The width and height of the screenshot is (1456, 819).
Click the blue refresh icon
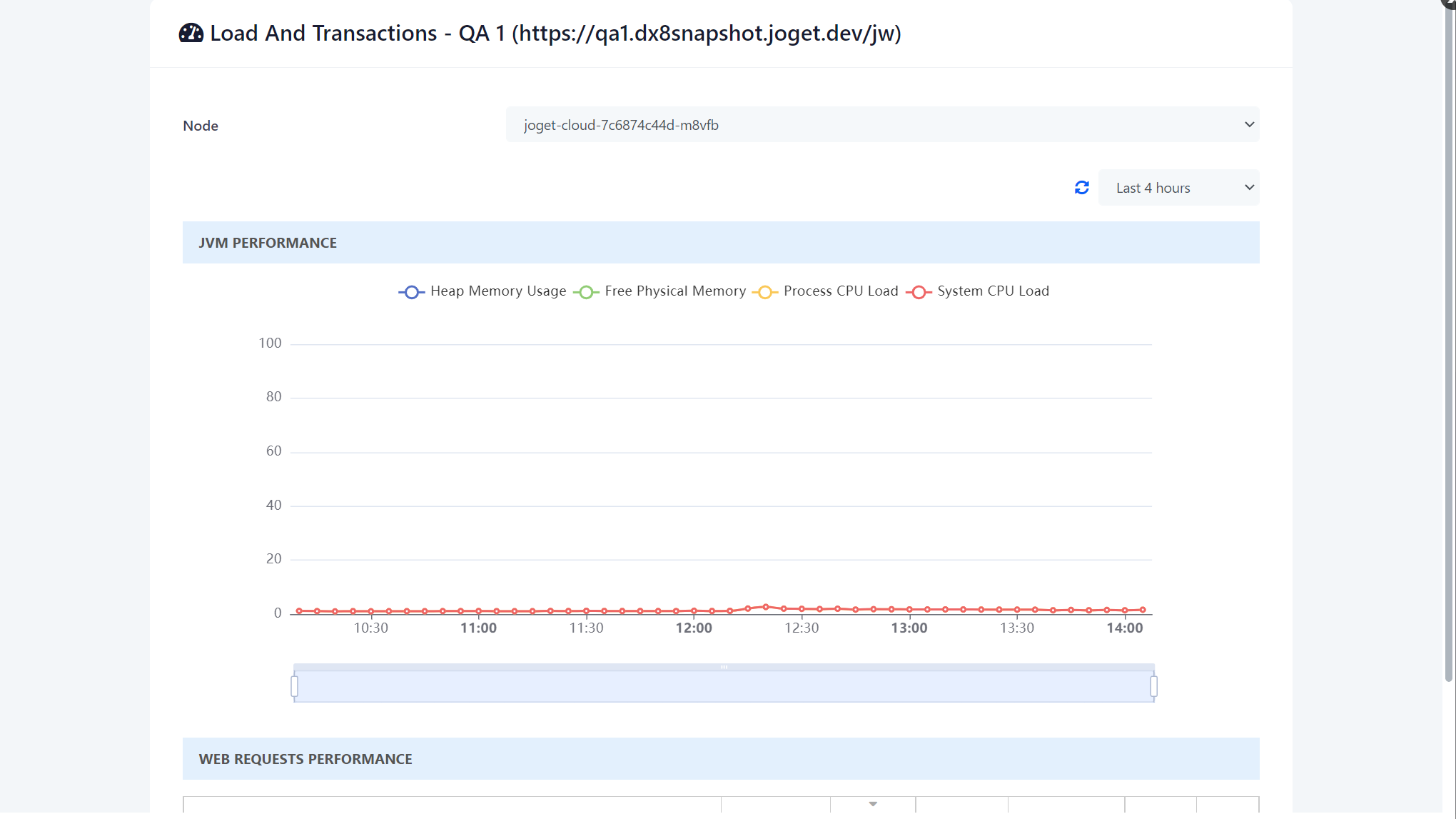pos(1081,188)
